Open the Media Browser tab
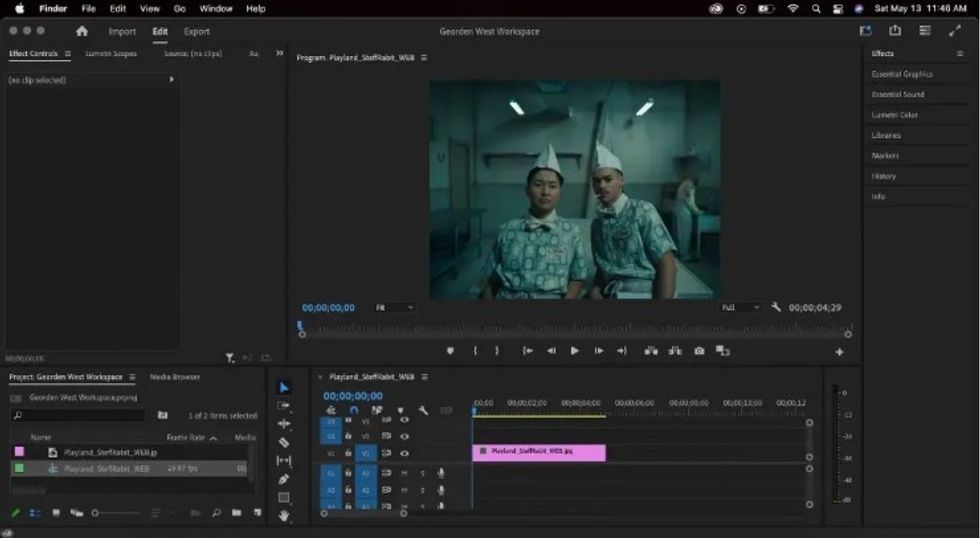Viewport: 980px width, 538px height. point(175,377)
